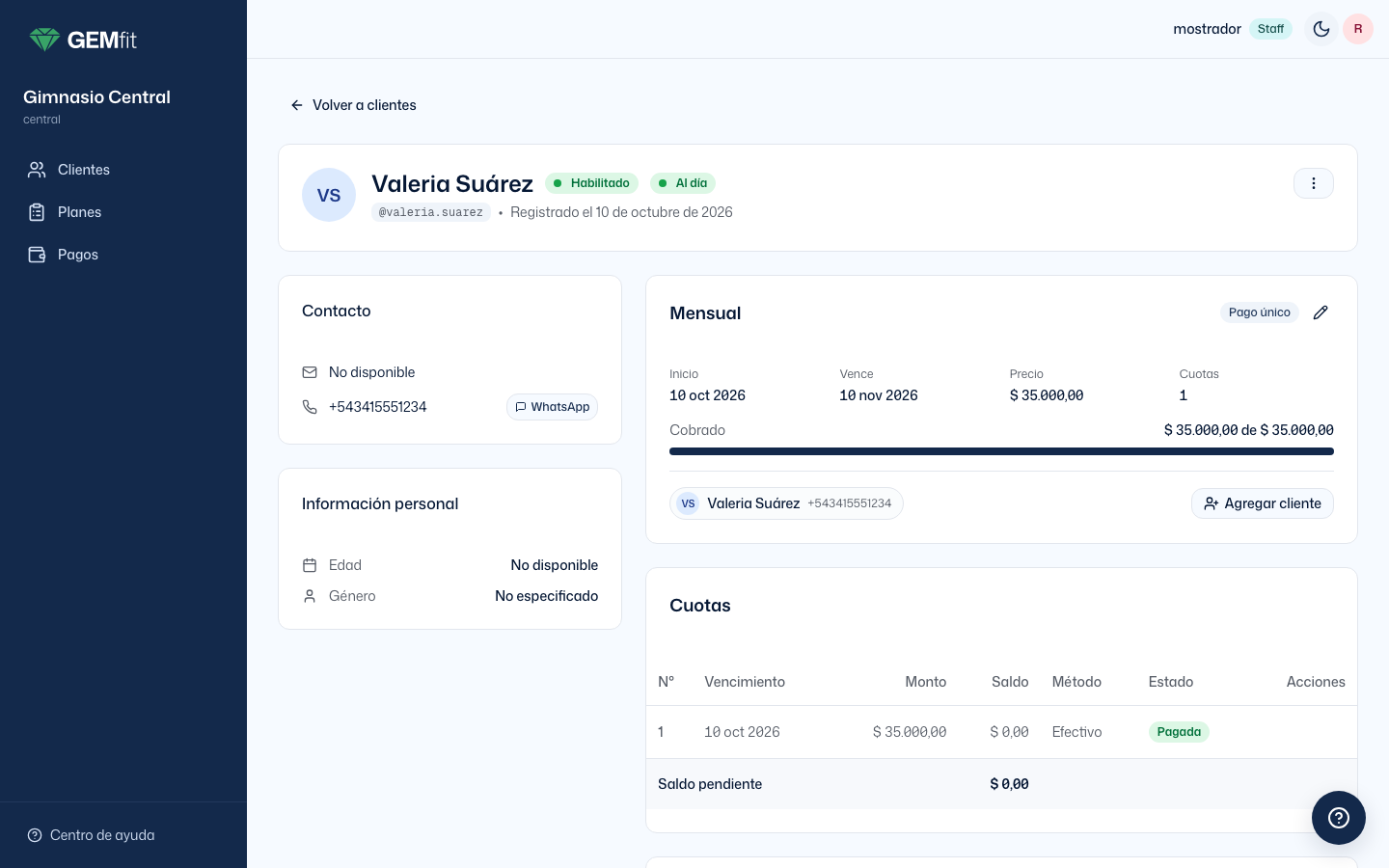Open Centro de ayuda link
Viewport: 1389px width, 868px height.
pos(91,835)
